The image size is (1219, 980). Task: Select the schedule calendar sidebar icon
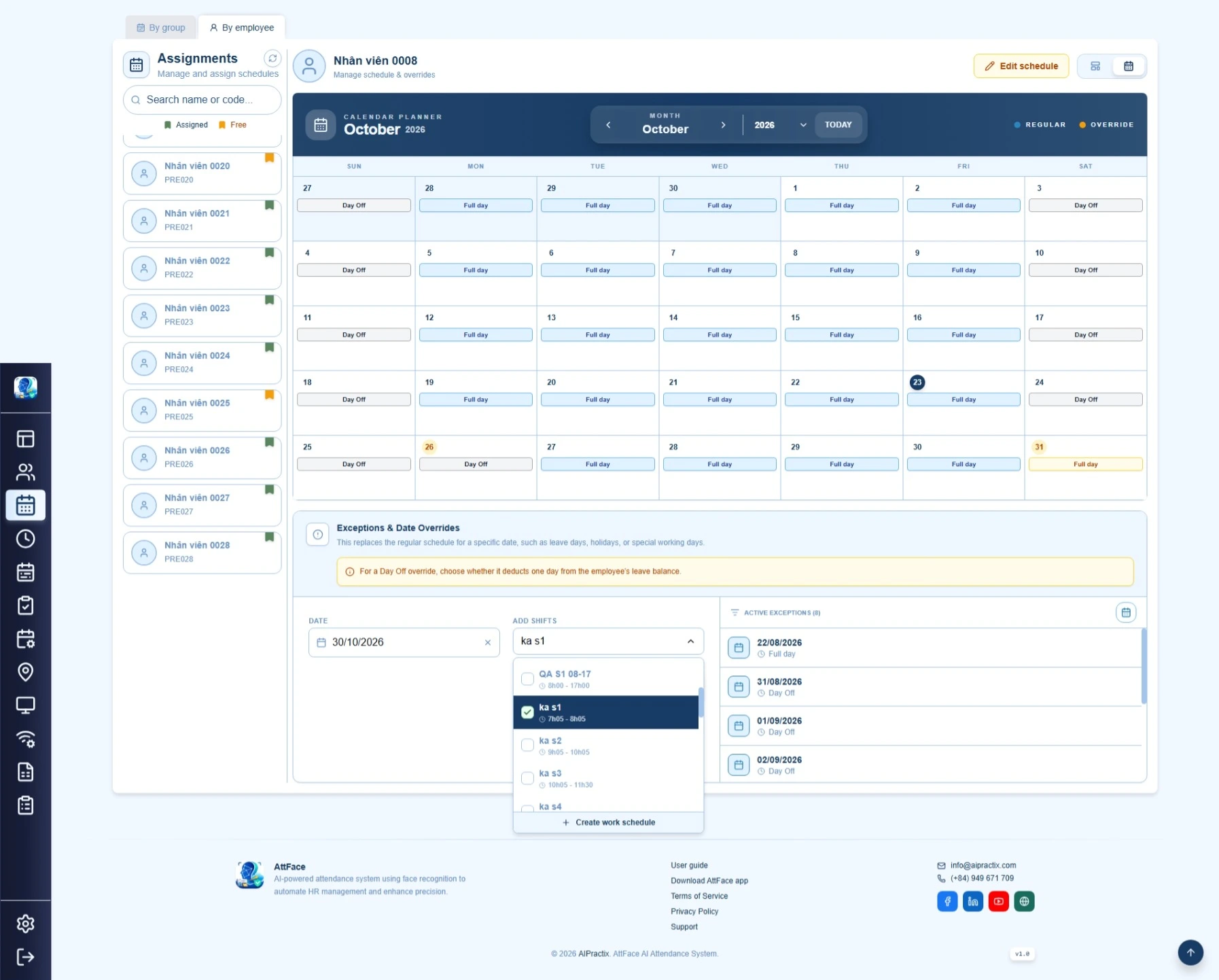coord(25,505)
